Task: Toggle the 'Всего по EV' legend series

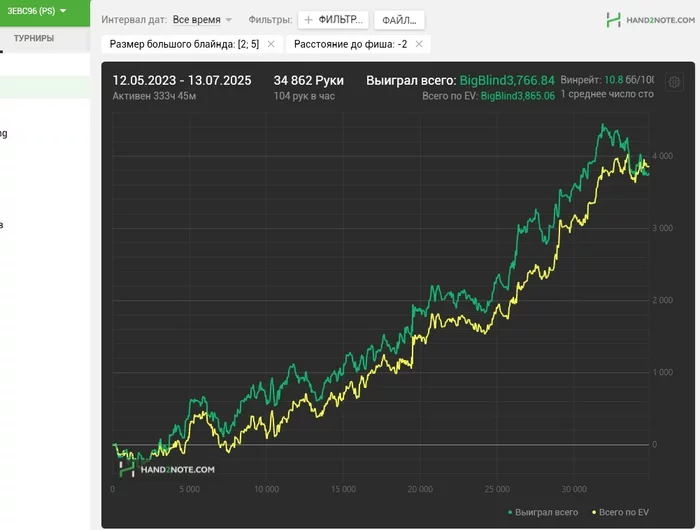Action: (618, 512)
